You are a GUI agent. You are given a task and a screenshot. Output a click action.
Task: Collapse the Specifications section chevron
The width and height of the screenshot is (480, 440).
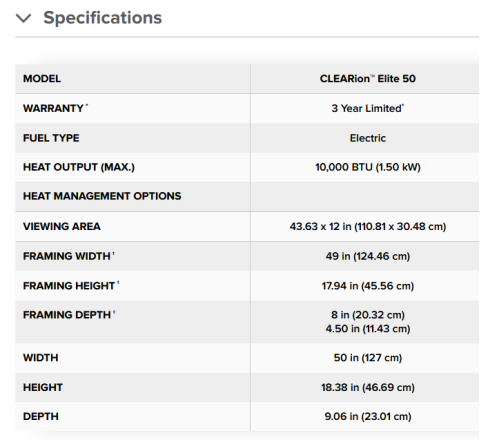coord(24,18)
